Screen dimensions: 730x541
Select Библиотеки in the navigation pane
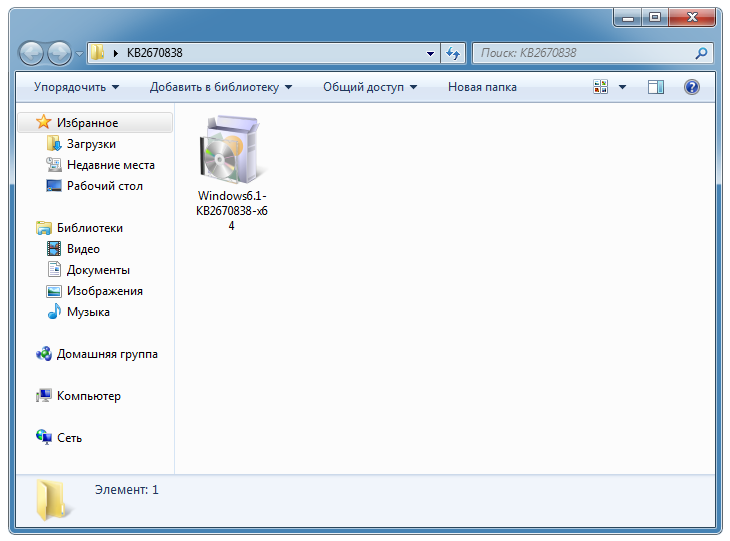pos(90,228)
